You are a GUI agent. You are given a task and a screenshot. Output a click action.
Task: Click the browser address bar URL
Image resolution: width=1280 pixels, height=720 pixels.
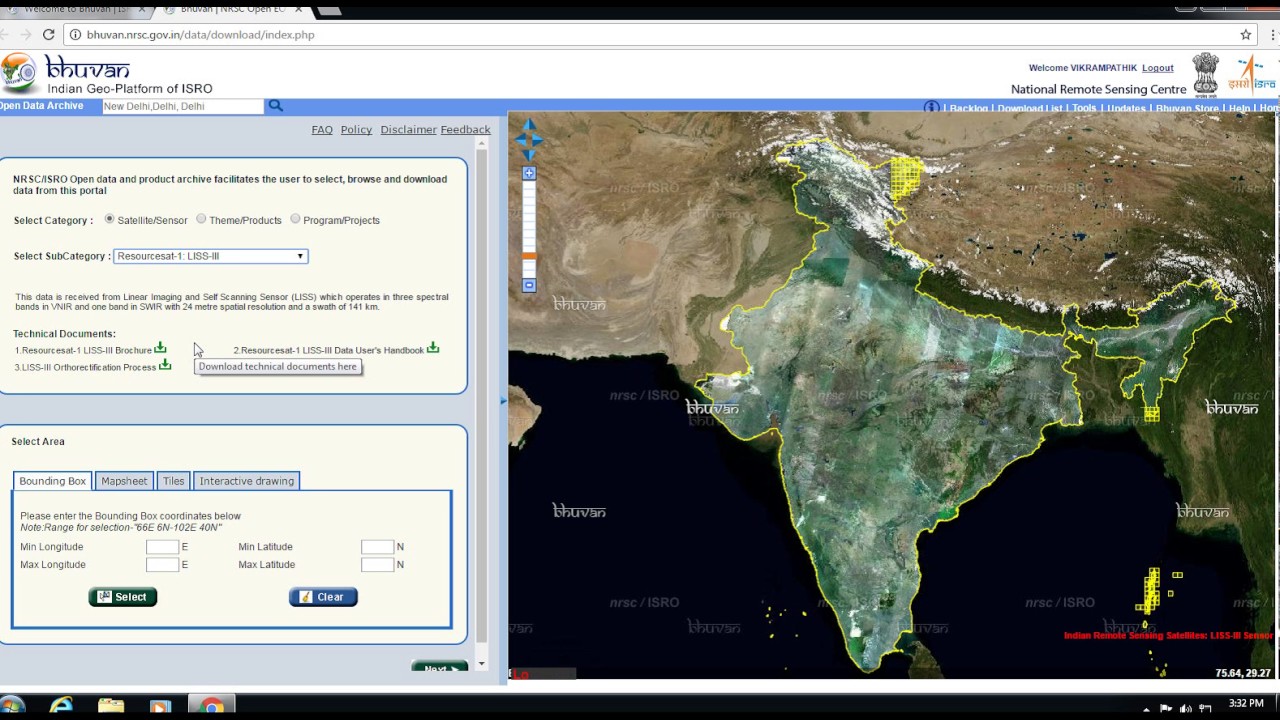tap(200, 34)
